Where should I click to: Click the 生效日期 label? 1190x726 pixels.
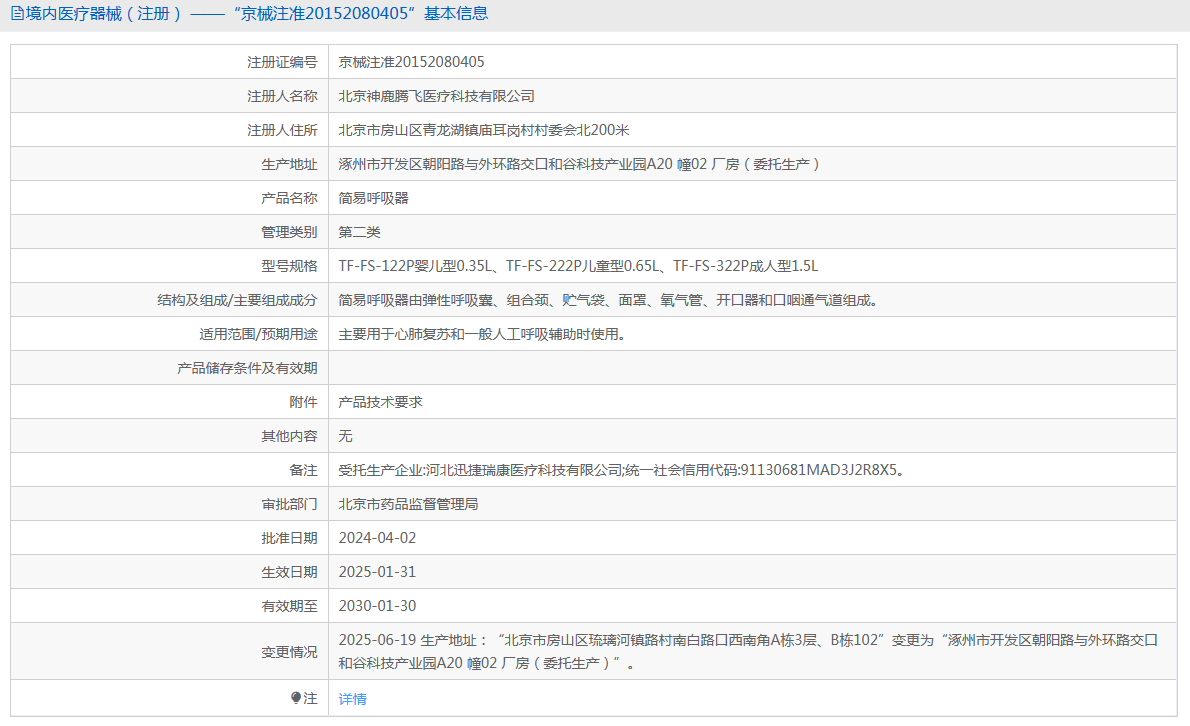(289, 572)
